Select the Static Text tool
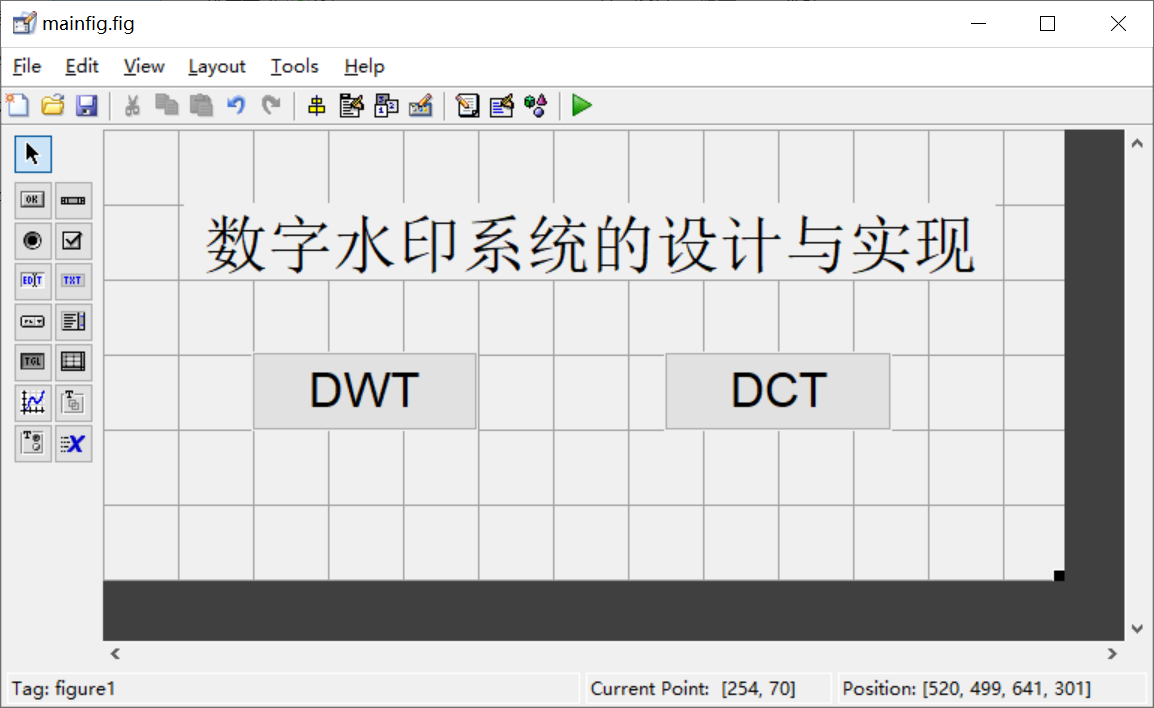Screen dimensions: 1154x708 [72, 281]
